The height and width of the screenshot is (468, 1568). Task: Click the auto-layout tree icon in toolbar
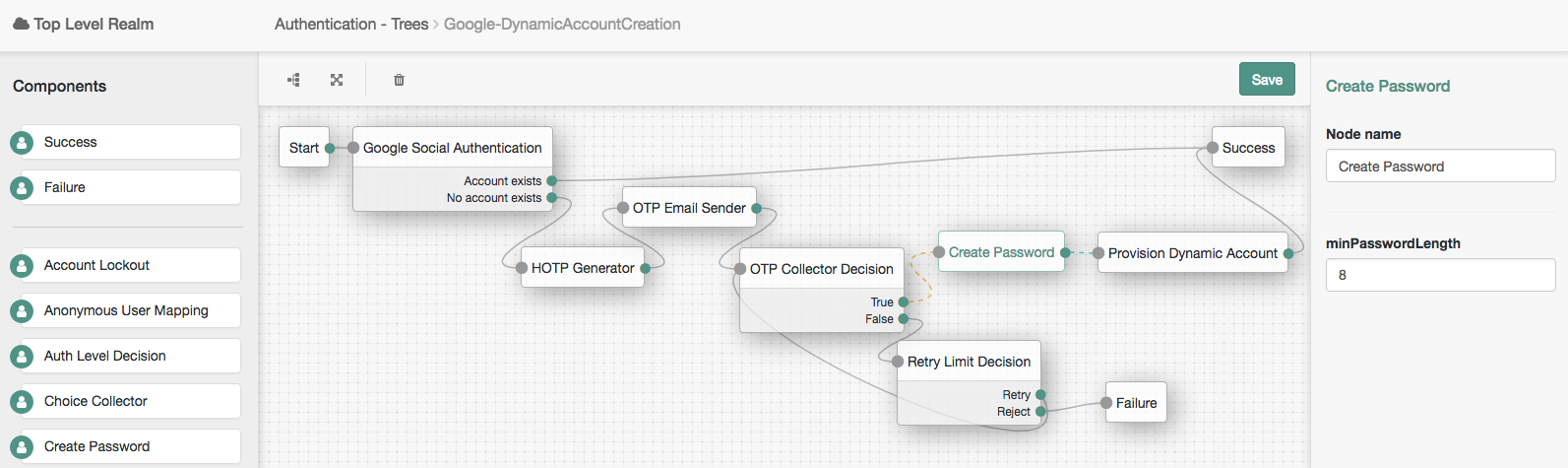(x=293, y=80)
